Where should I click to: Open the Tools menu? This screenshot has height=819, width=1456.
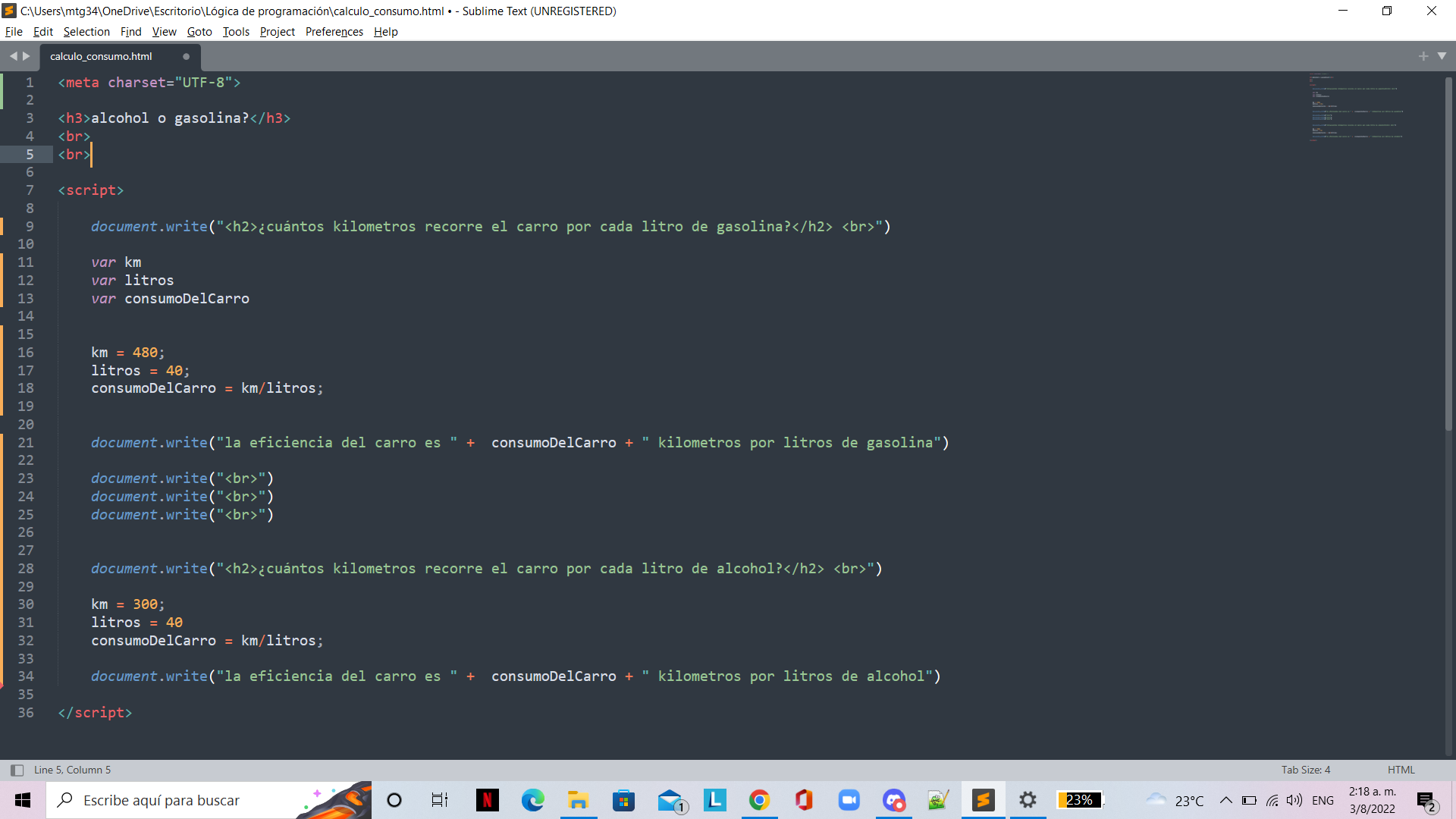point(236,32)
